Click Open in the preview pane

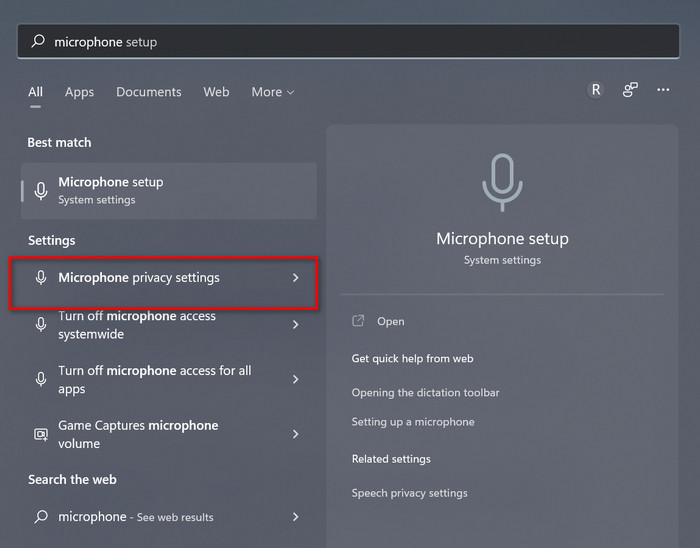[391, 321]
